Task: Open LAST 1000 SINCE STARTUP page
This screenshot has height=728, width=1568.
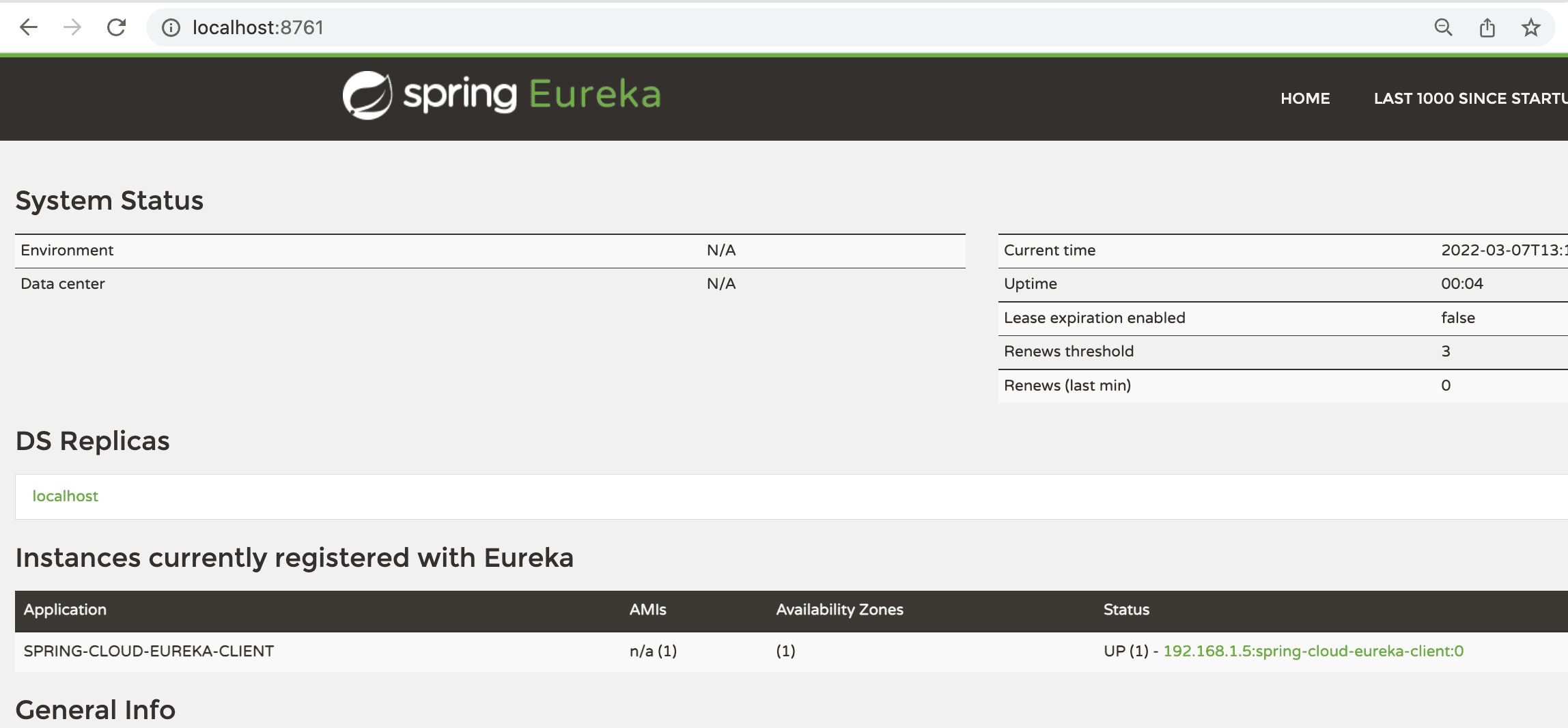Action: [1470, 98]
